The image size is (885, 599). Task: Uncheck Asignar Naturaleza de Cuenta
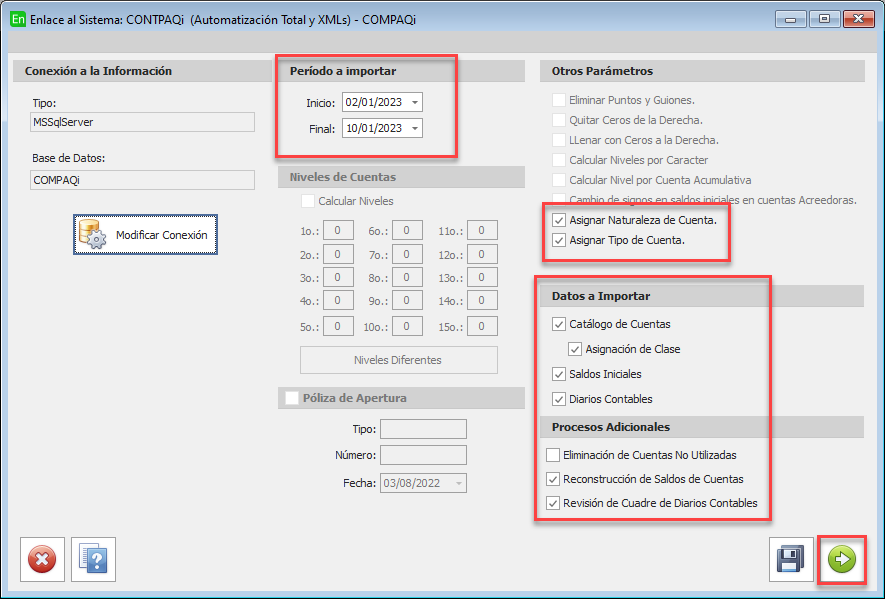point(559,220)
